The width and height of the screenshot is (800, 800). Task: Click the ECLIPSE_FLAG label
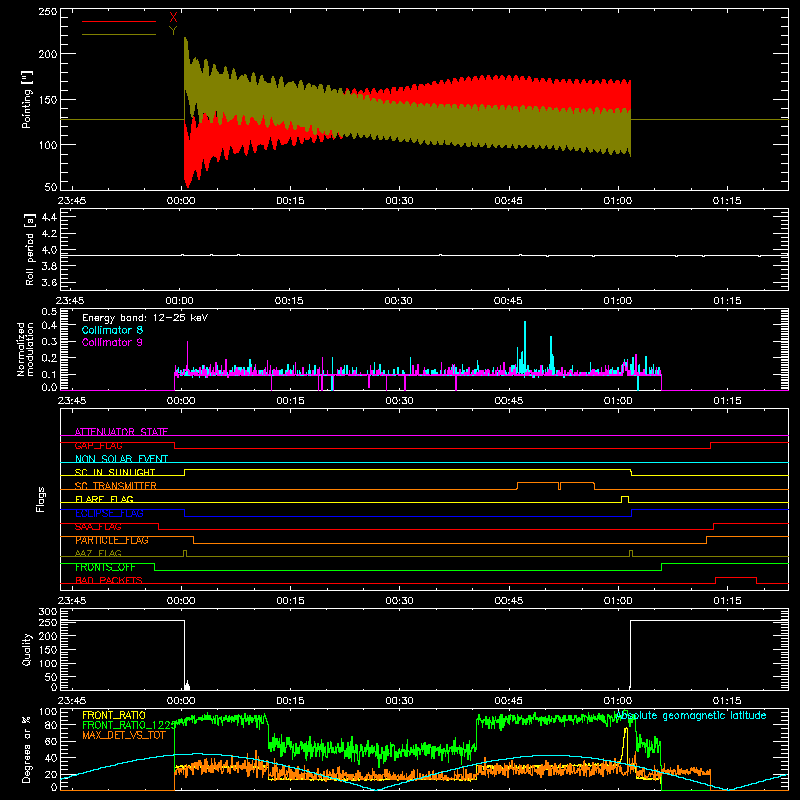pos(109,513)
